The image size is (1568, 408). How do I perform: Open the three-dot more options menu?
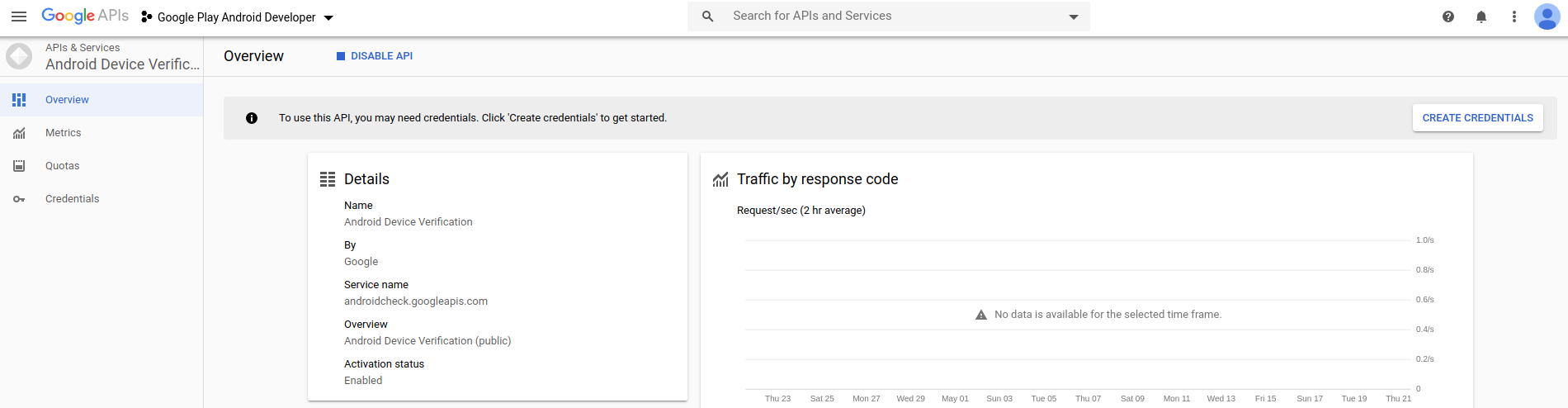[x=1514, y=17]
